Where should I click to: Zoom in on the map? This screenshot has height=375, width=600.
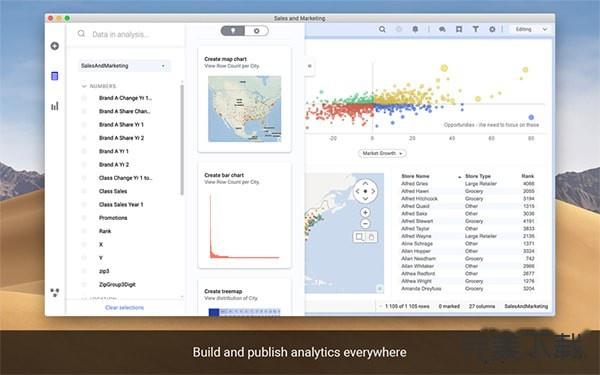coord(365,212)
